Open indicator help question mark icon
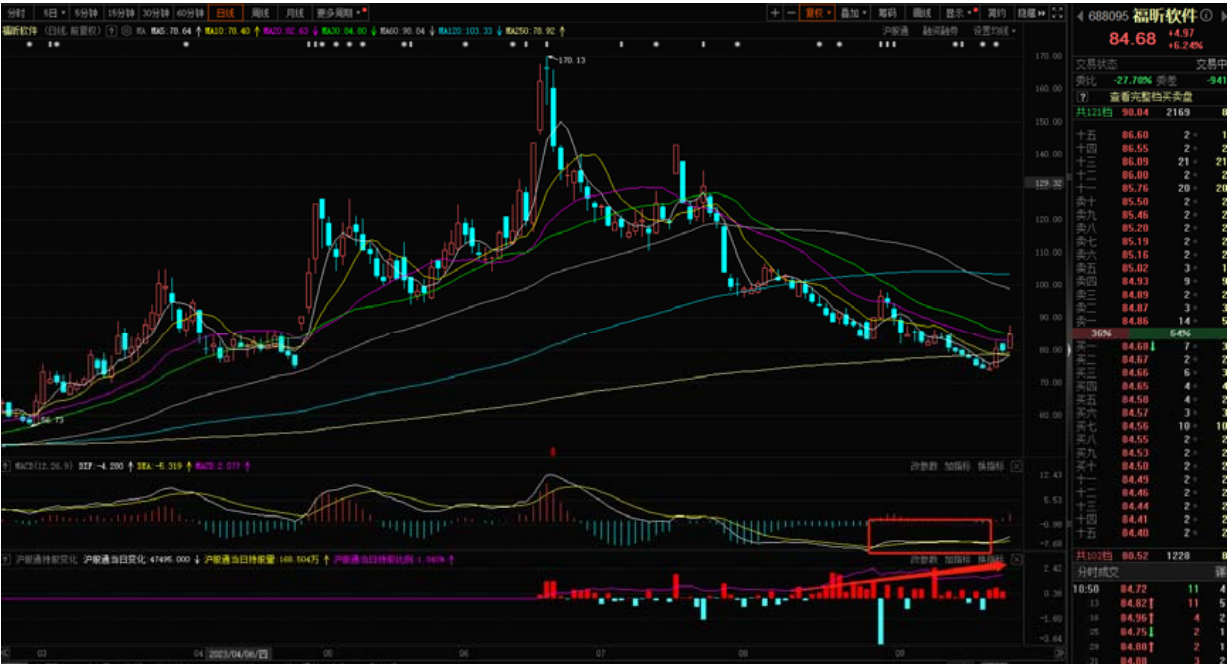 click(x=111, y=31)
